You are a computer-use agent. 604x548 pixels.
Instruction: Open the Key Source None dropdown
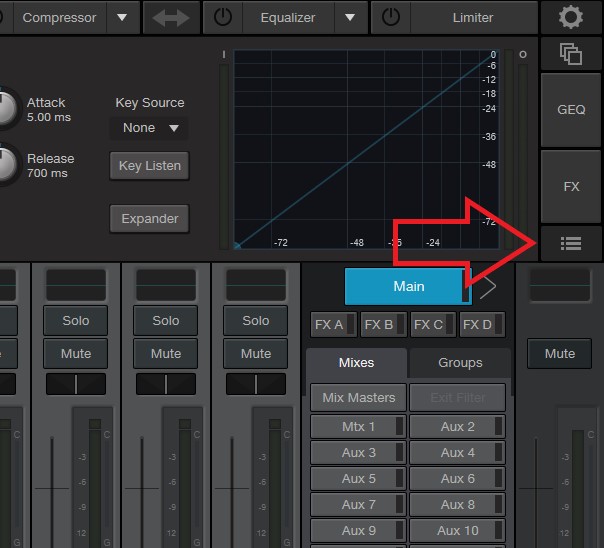pos(149,128)
